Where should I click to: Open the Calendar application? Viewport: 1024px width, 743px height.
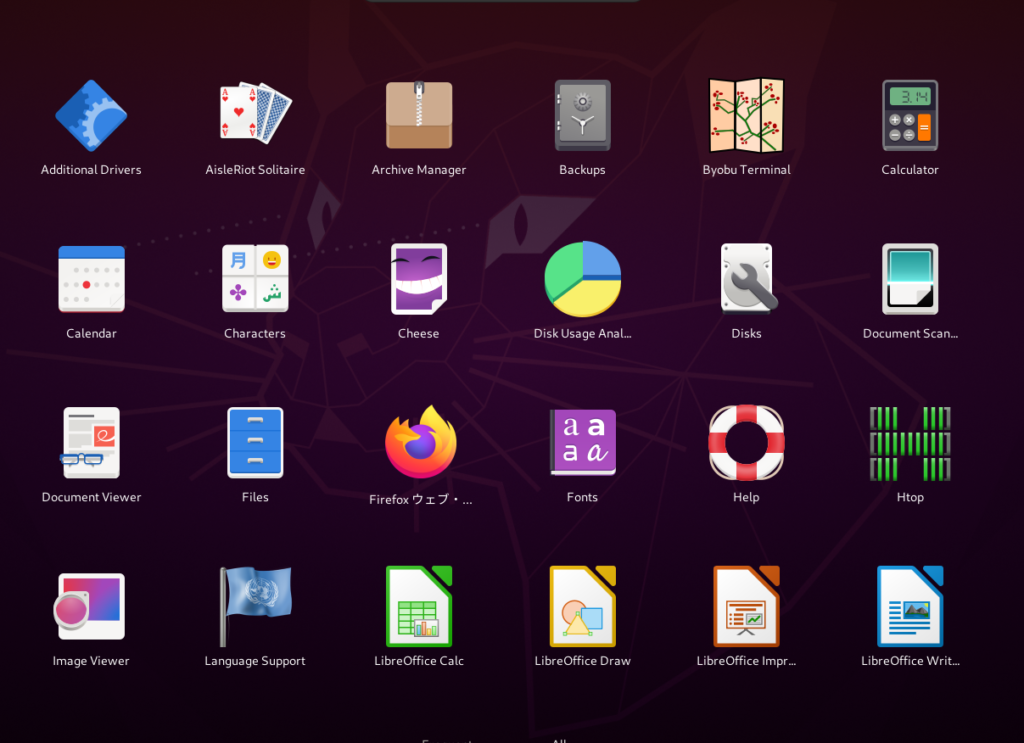pos(91,279)
